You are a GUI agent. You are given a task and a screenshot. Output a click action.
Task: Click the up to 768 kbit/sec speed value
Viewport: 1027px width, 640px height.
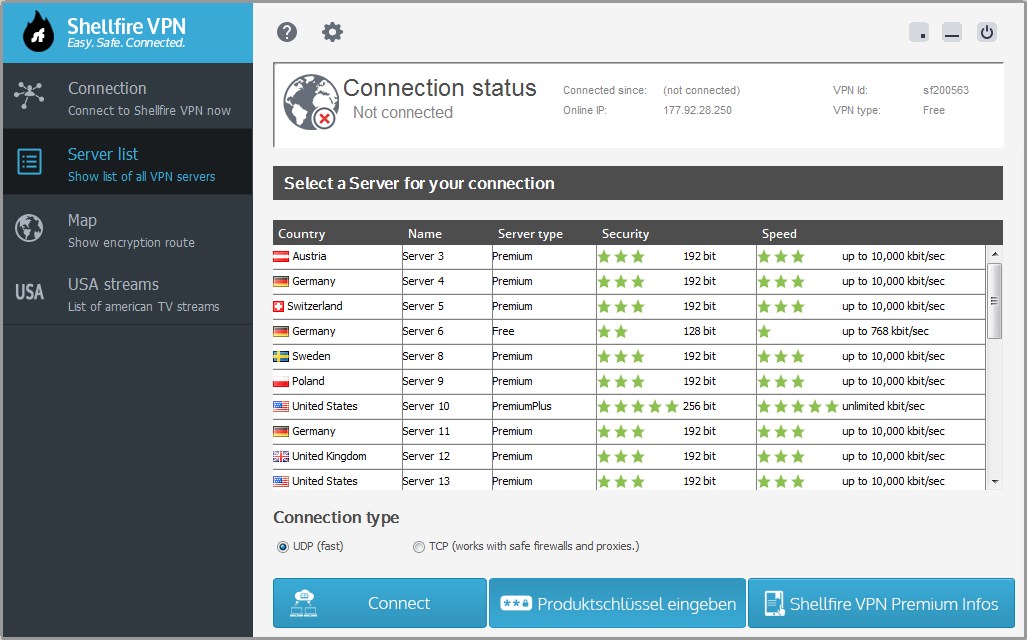[x=885, y=331]
